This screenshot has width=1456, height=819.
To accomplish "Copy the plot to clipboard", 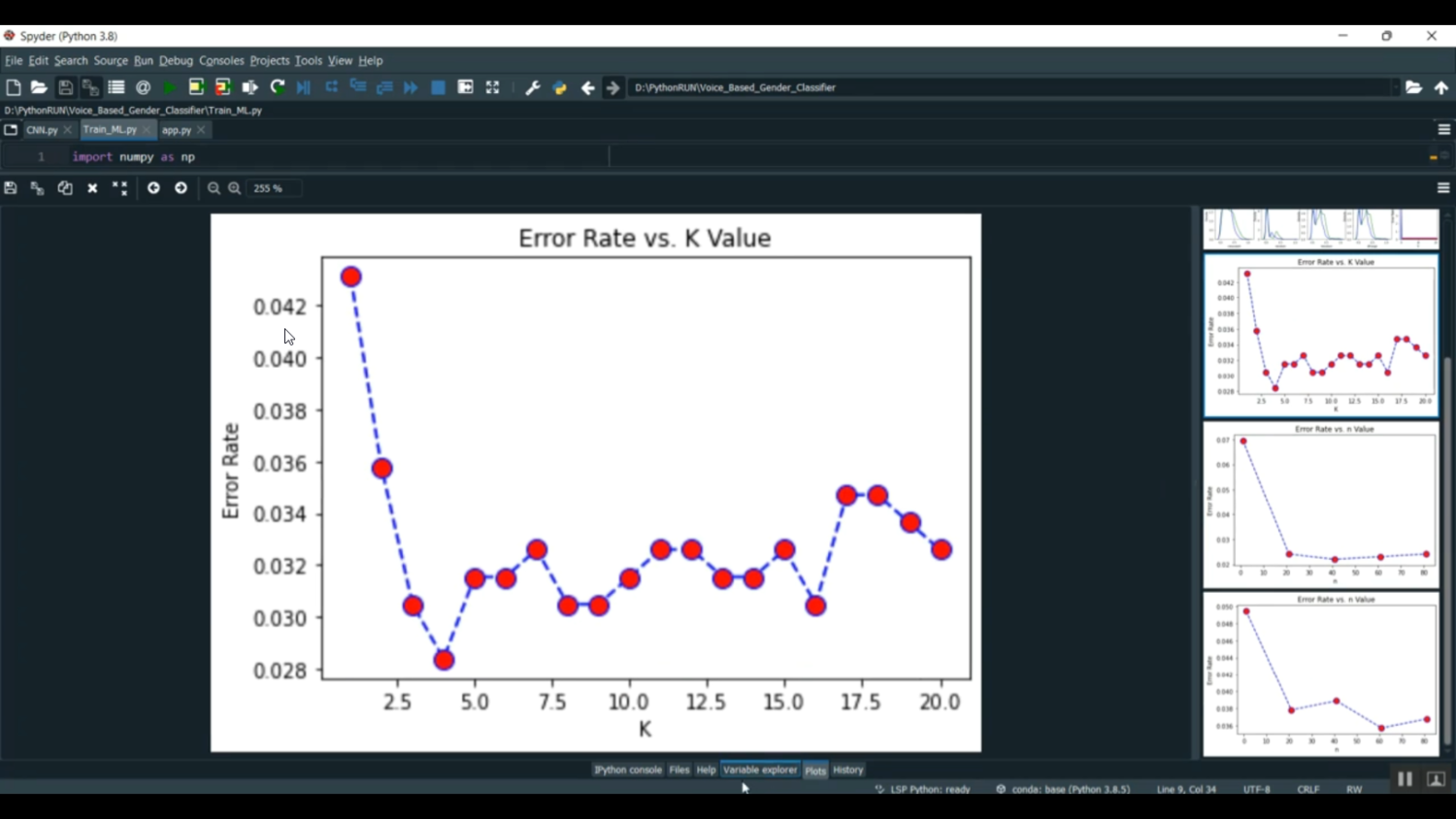I will click(64, 187).
